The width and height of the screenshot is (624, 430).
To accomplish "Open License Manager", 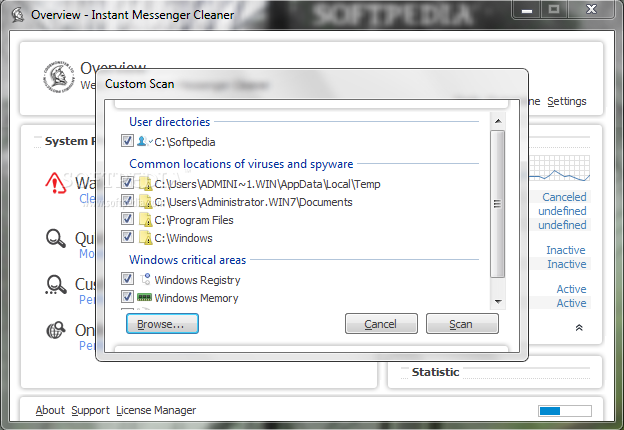I will pyautogui.click(x=156, y=410).
